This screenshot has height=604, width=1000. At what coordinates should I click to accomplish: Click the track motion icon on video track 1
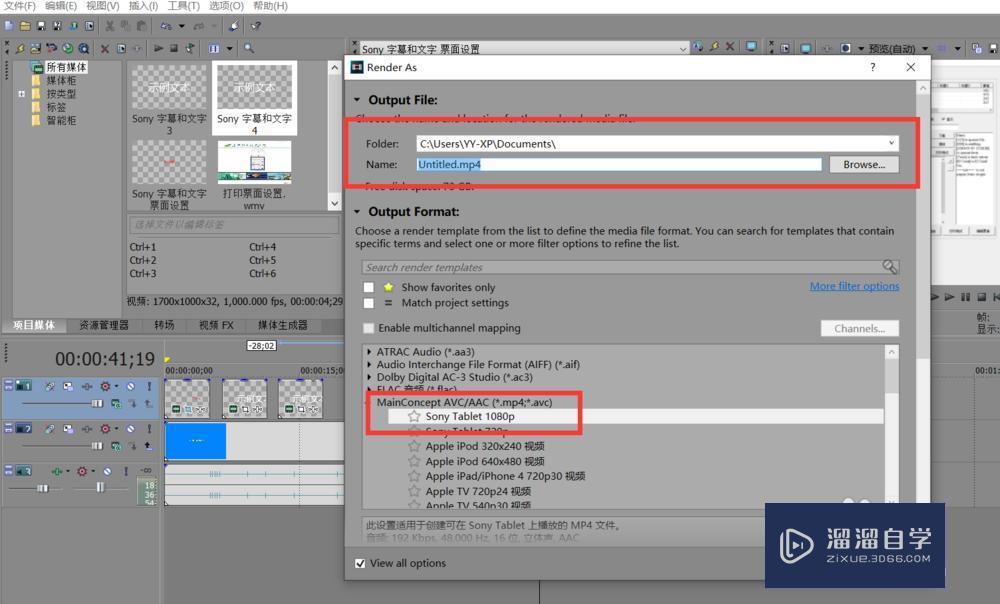68,387
